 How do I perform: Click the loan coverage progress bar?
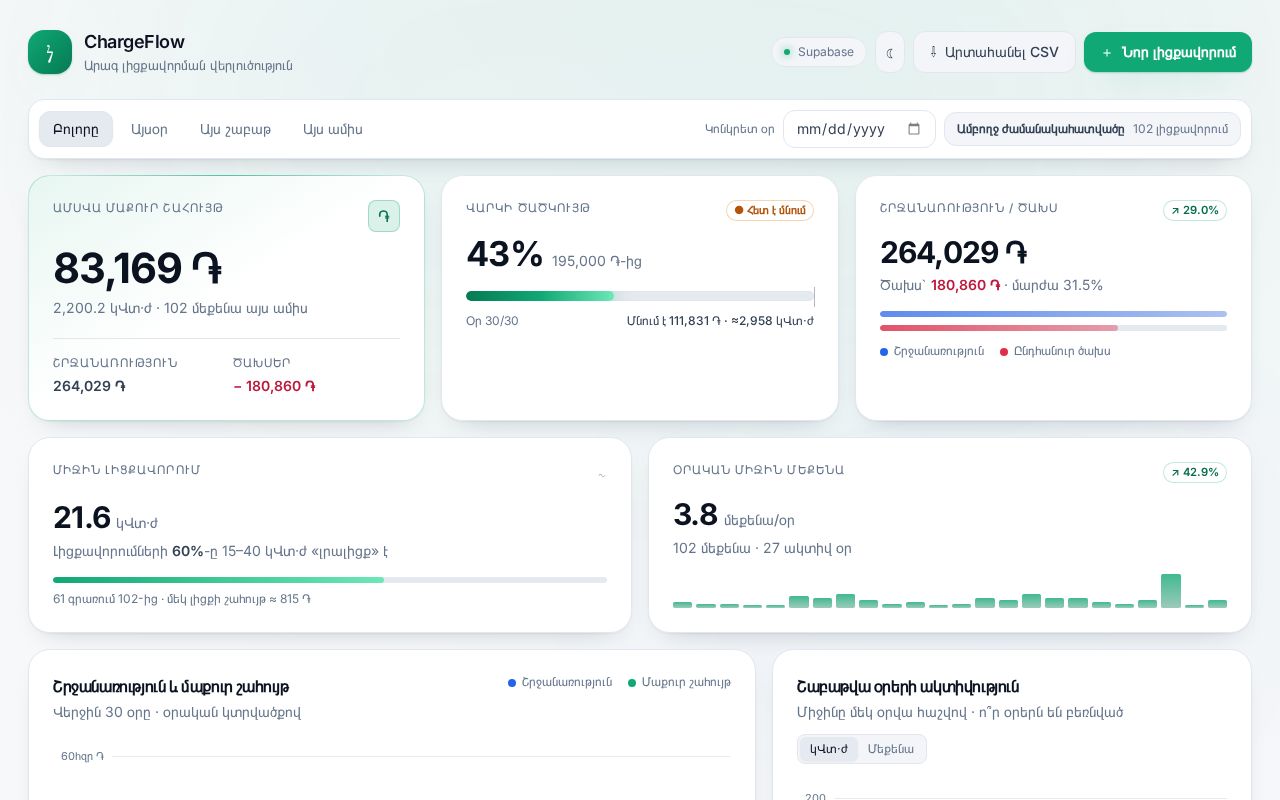(640, 296)
